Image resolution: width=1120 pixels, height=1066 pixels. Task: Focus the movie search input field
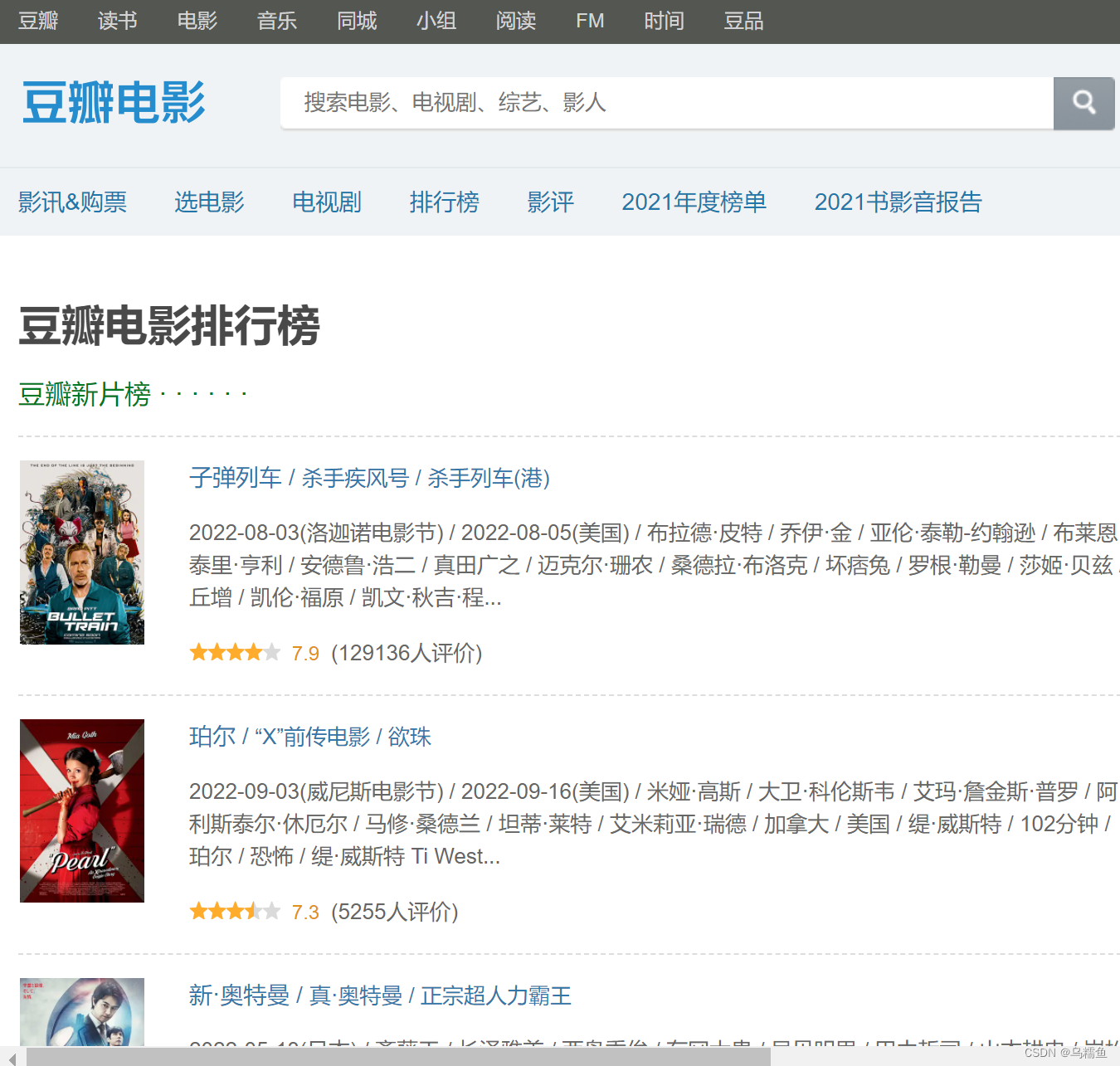click(x=667, y=103)
